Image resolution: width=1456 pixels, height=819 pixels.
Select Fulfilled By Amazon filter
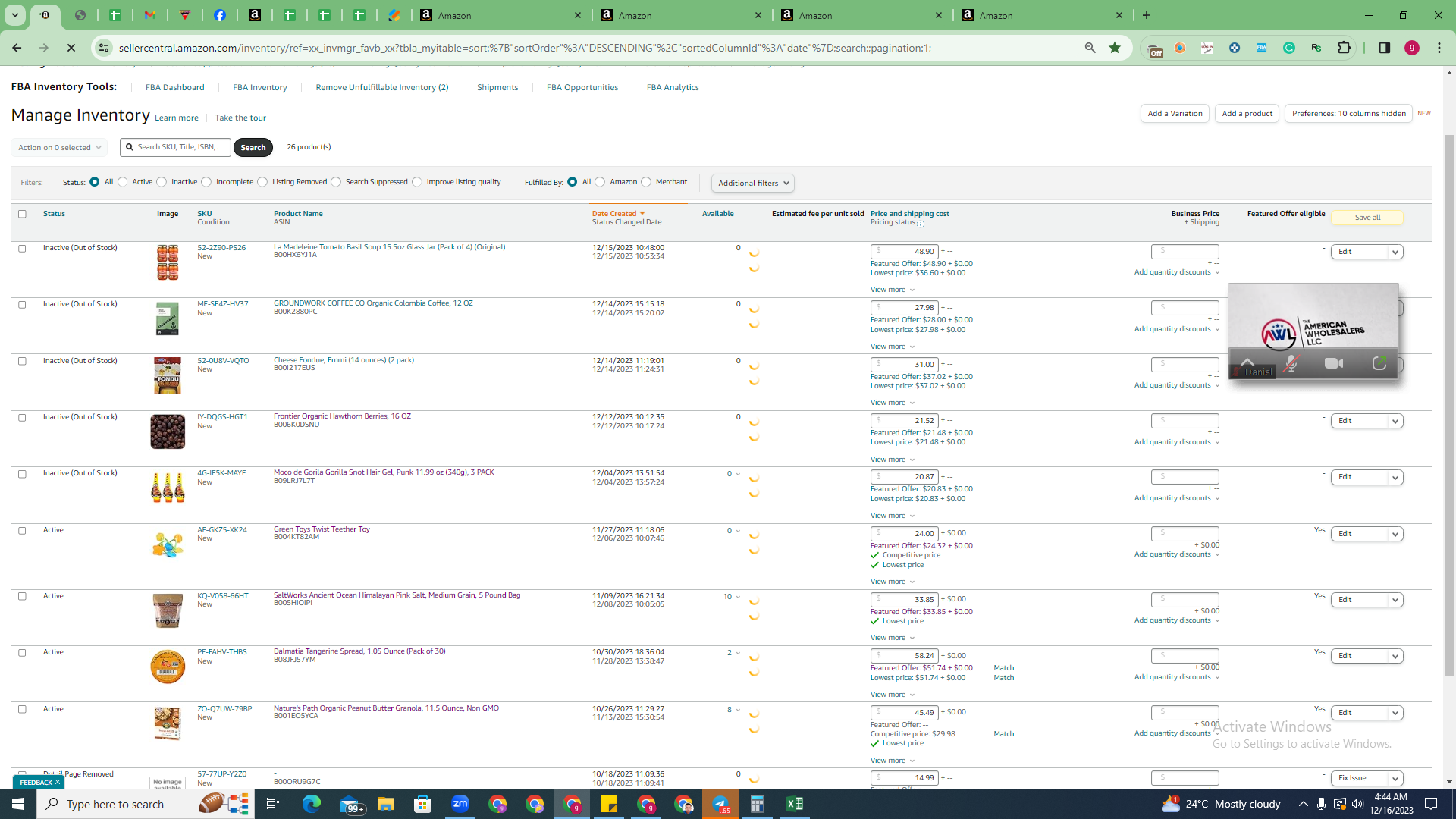(600, 182)
